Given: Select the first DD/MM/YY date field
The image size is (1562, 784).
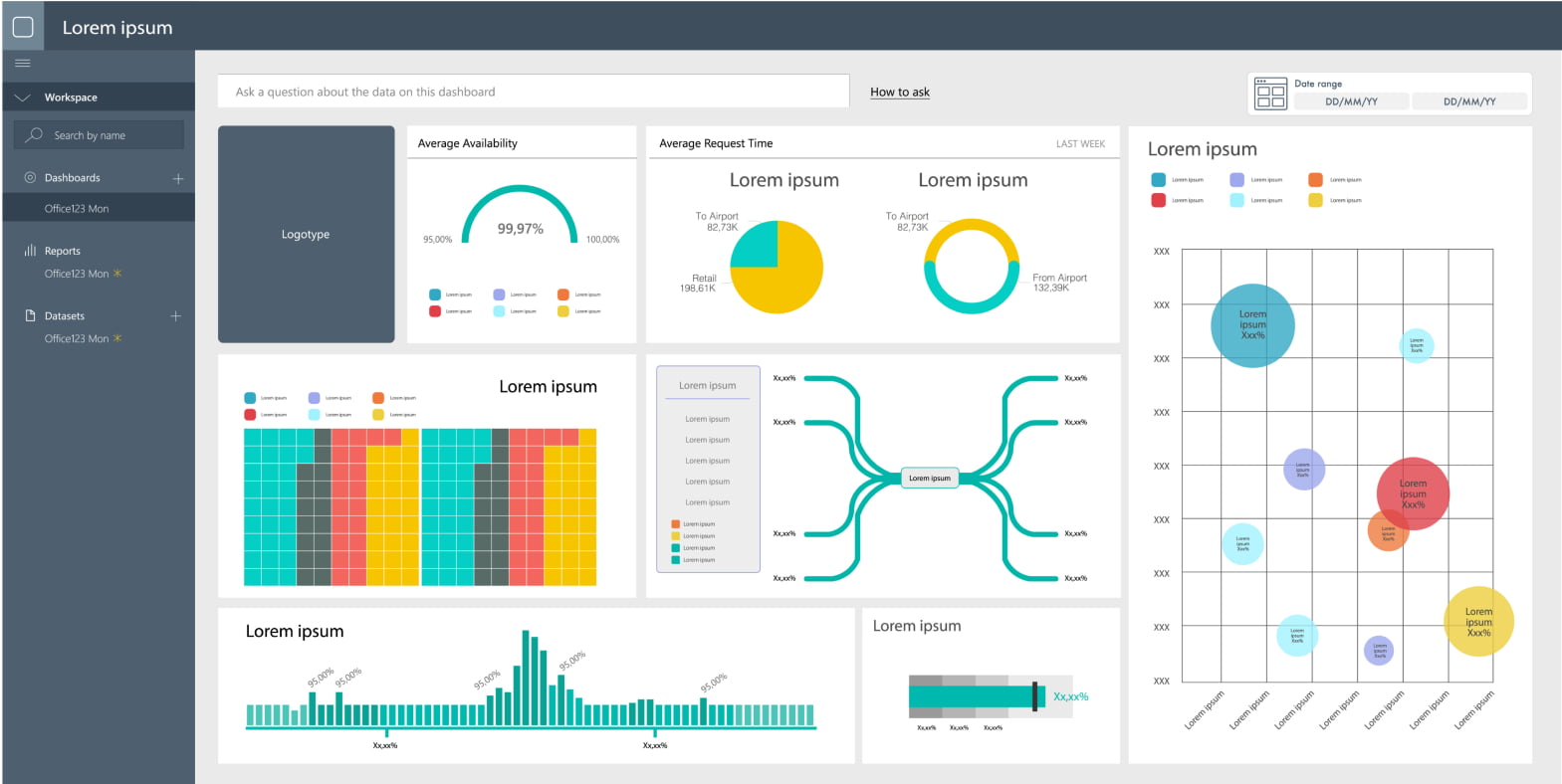Looking at the screenshot, I should 1351,101.
